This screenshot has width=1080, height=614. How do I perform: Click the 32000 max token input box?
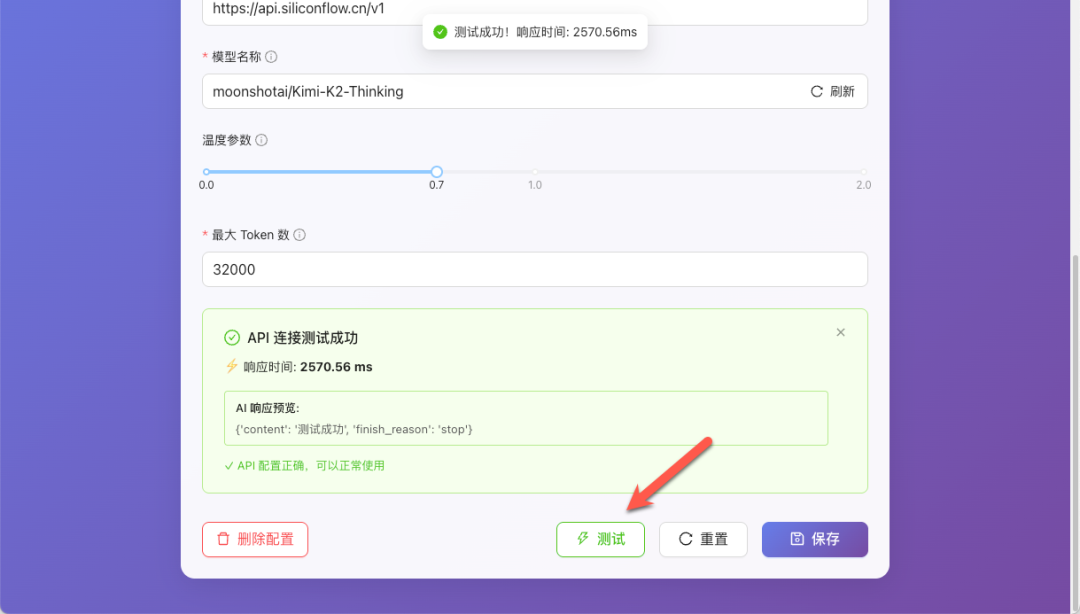[535, 269]
